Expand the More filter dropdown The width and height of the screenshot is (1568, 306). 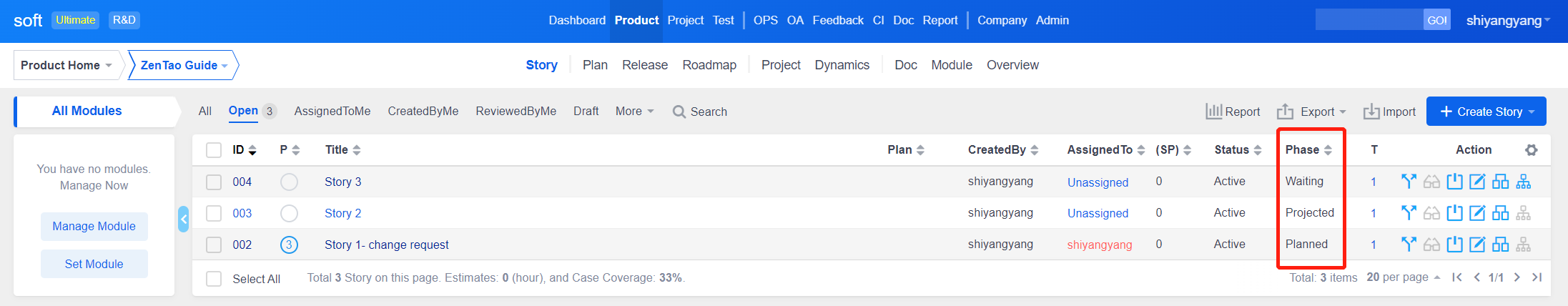[634, 112]
